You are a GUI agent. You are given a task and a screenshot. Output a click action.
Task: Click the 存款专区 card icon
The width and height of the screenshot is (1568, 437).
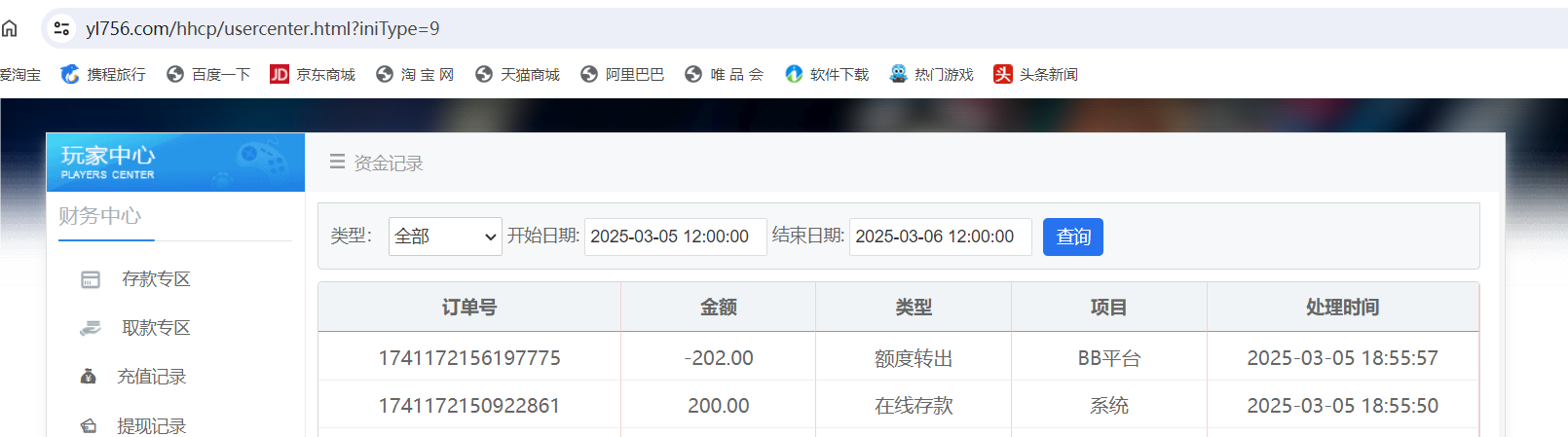tap(91, 279)
